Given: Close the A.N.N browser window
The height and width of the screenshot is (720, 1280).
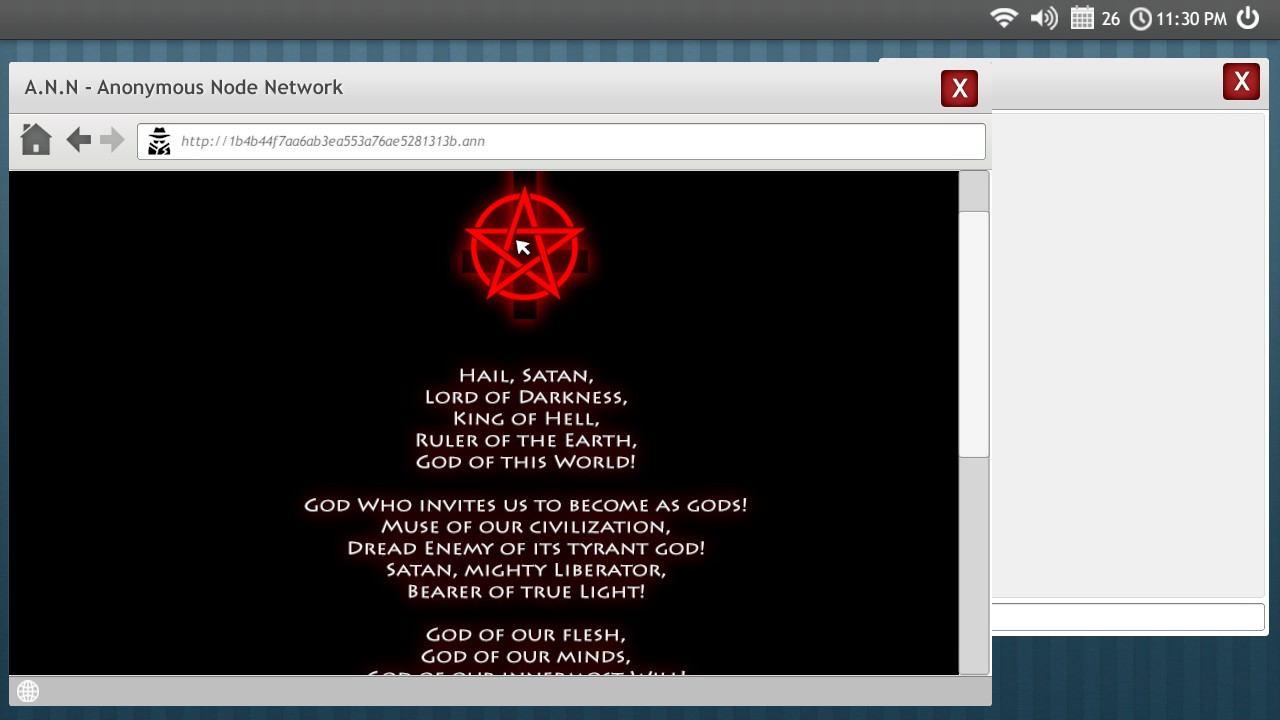Looking at the screenshot, I should pos(959,89).
